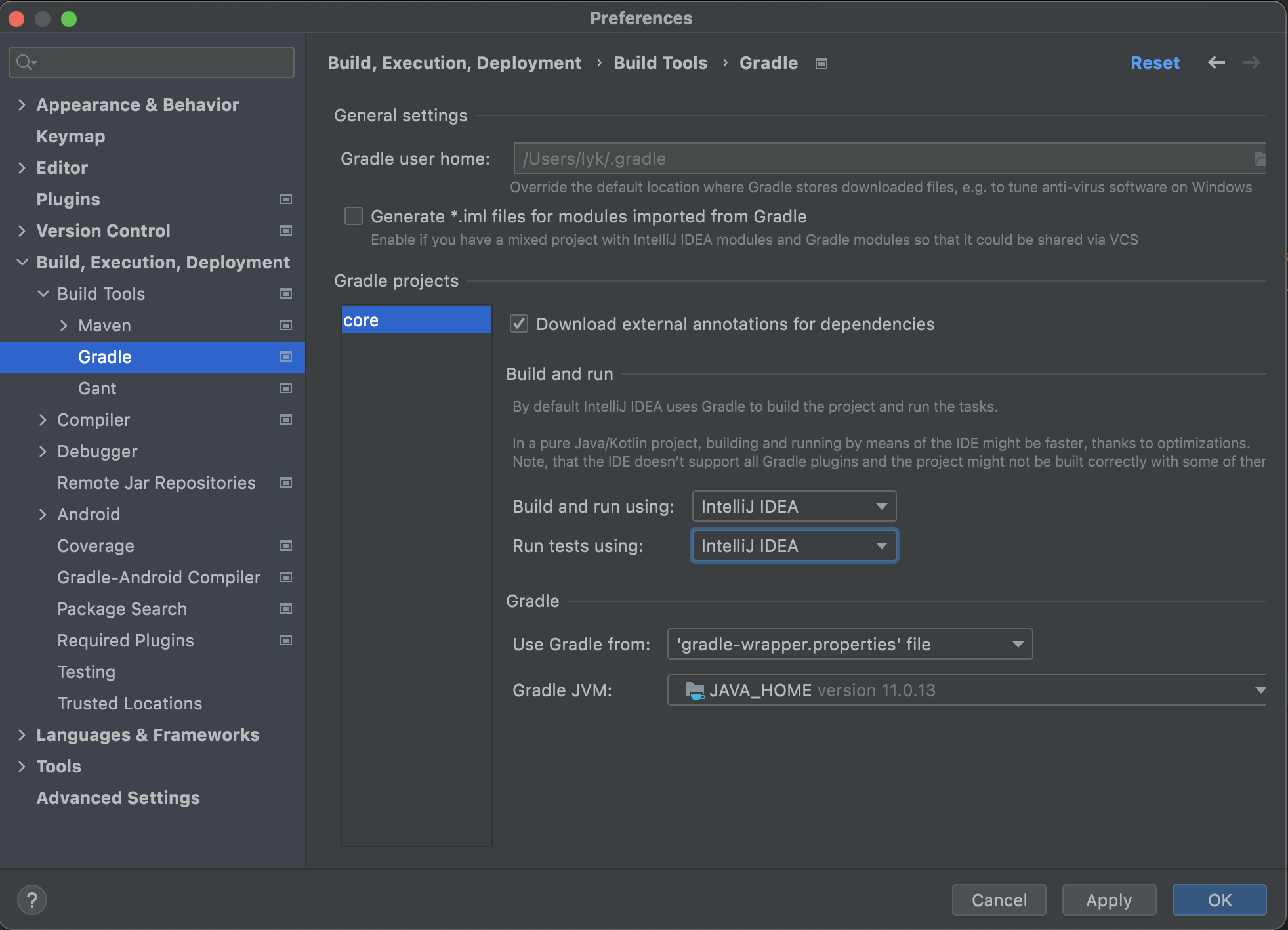Select Maven in the settings tree
1288x930 pixels.
pyautogui.click(x=104, y=326)
